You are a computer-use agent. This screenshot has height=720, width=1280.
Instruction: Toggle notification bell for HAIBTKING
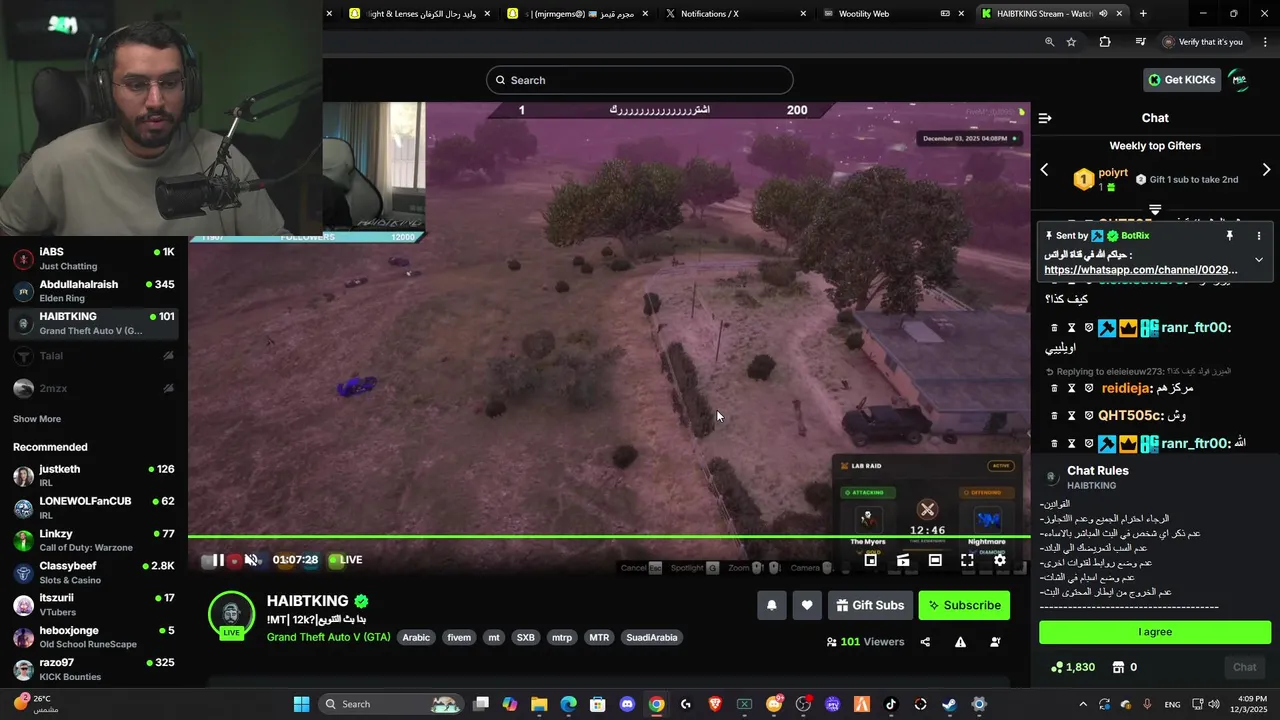click(772, 605)
